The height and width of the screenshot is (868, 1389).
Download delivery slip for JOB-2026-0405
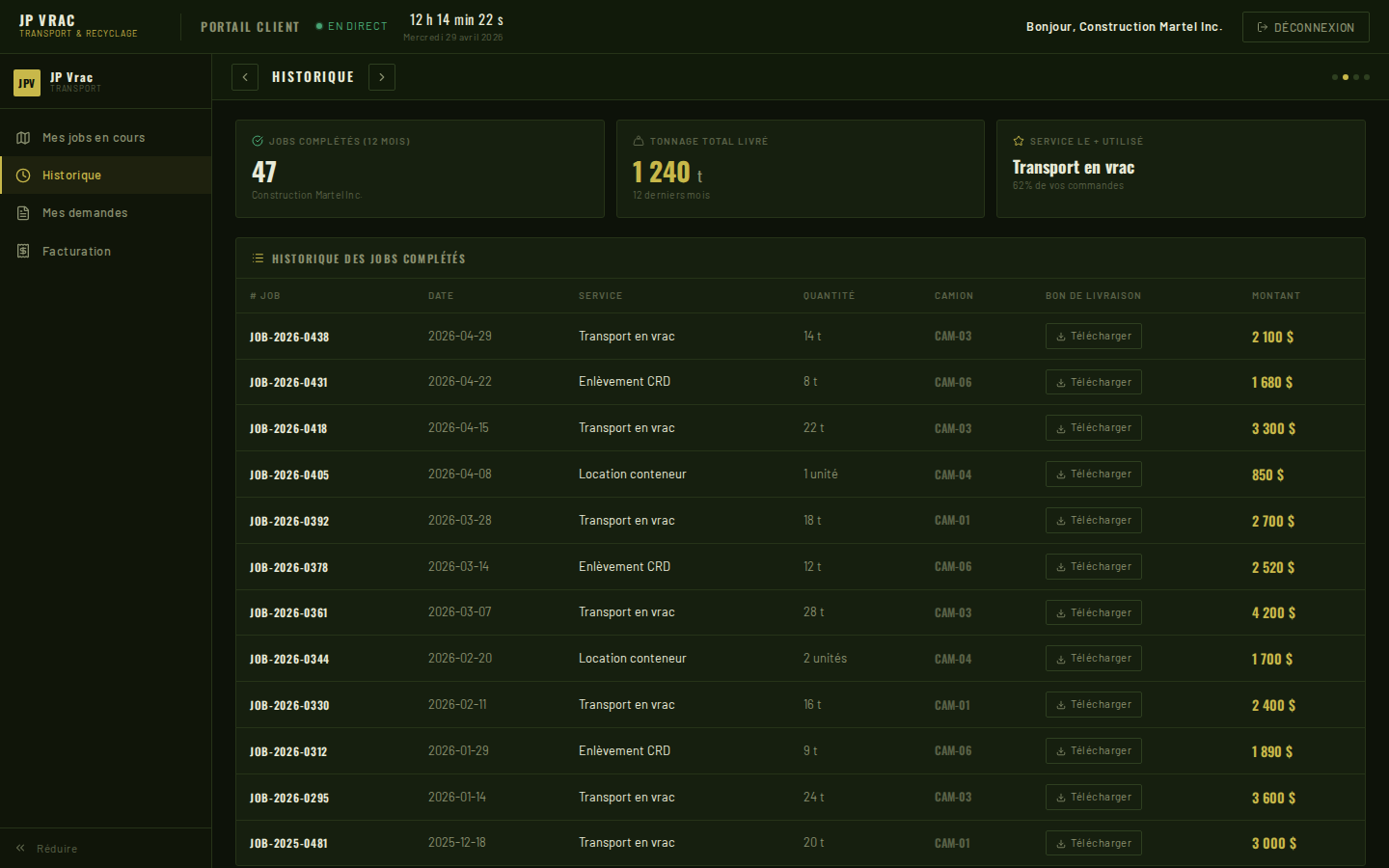coord(1093,475)
